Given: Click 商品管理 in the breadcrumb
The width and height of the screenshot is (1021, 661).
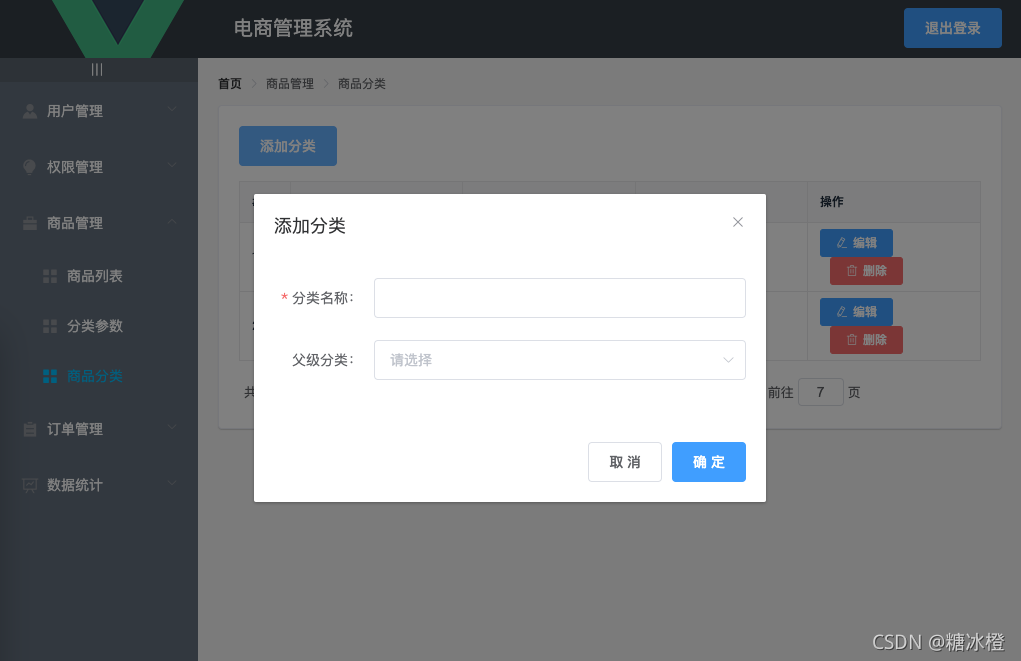Looking at the screenshot, I should click(x=290, y=83).
